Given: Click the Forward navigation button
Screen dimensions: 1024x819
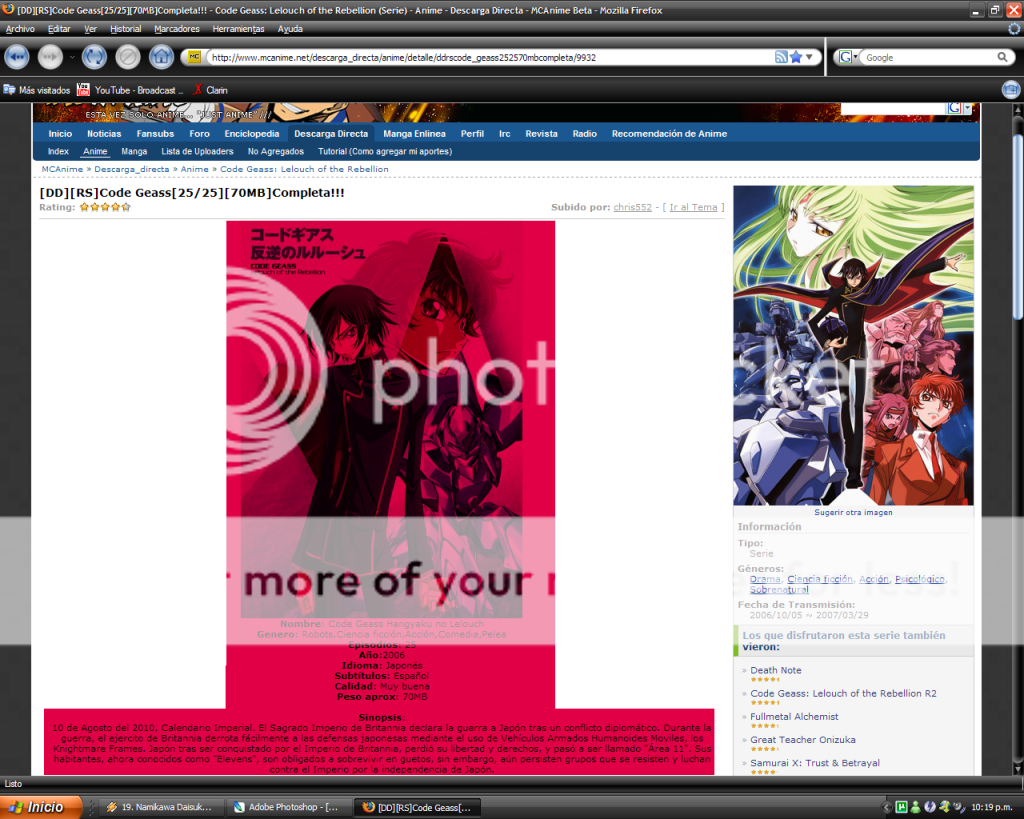Looking at the screenshot, I should click(50, 57).
